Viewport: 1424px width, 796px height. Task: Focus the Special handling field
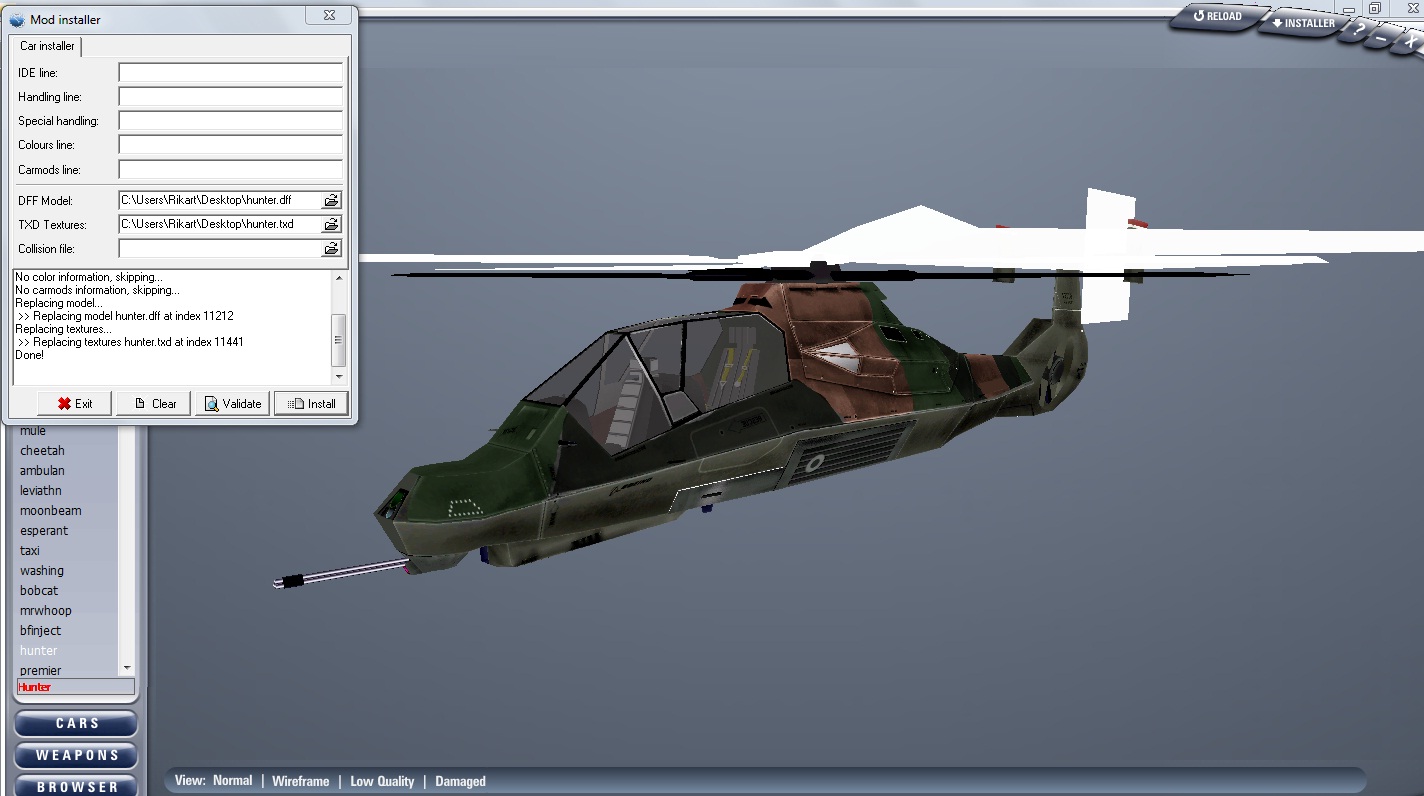[230, 120]
